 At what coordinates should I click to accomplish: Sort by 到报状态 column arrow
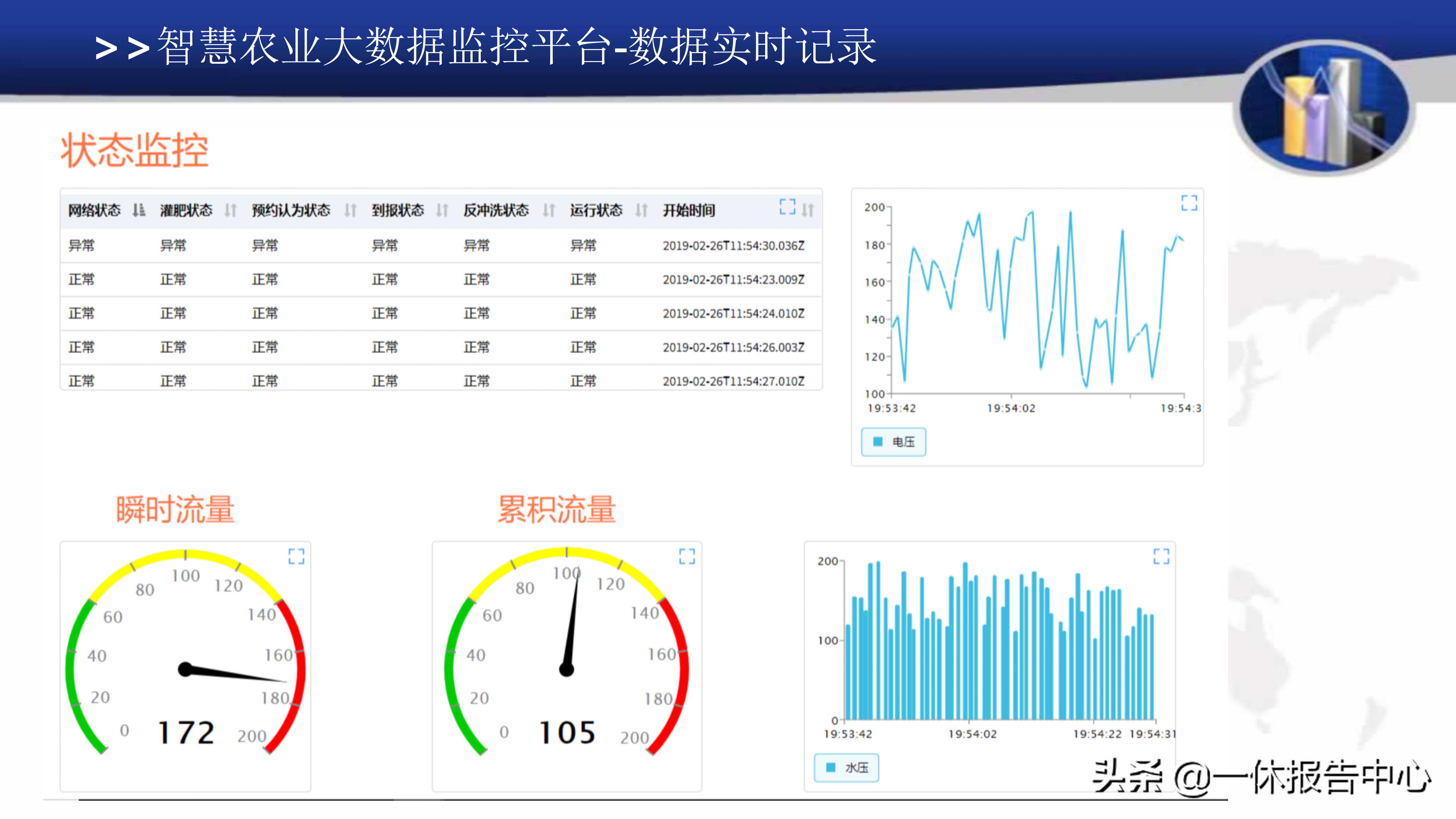442,210
